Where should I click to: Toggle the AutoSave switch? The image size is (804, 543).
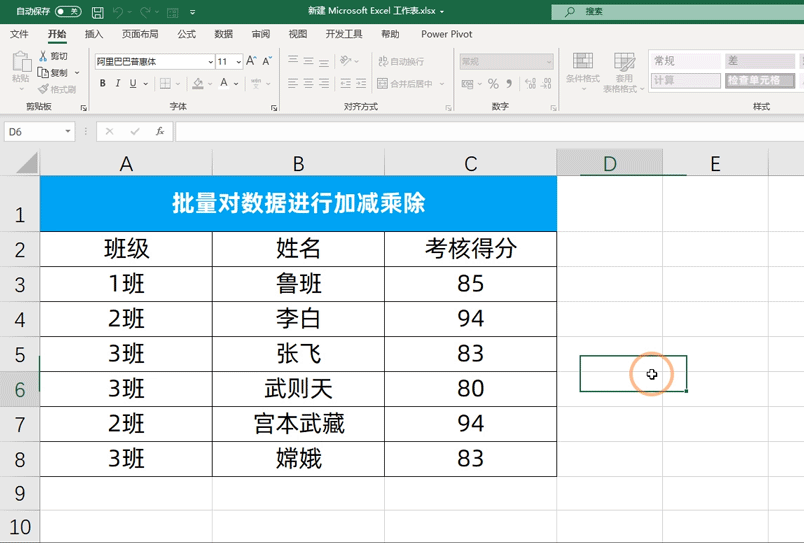point(68,11)
